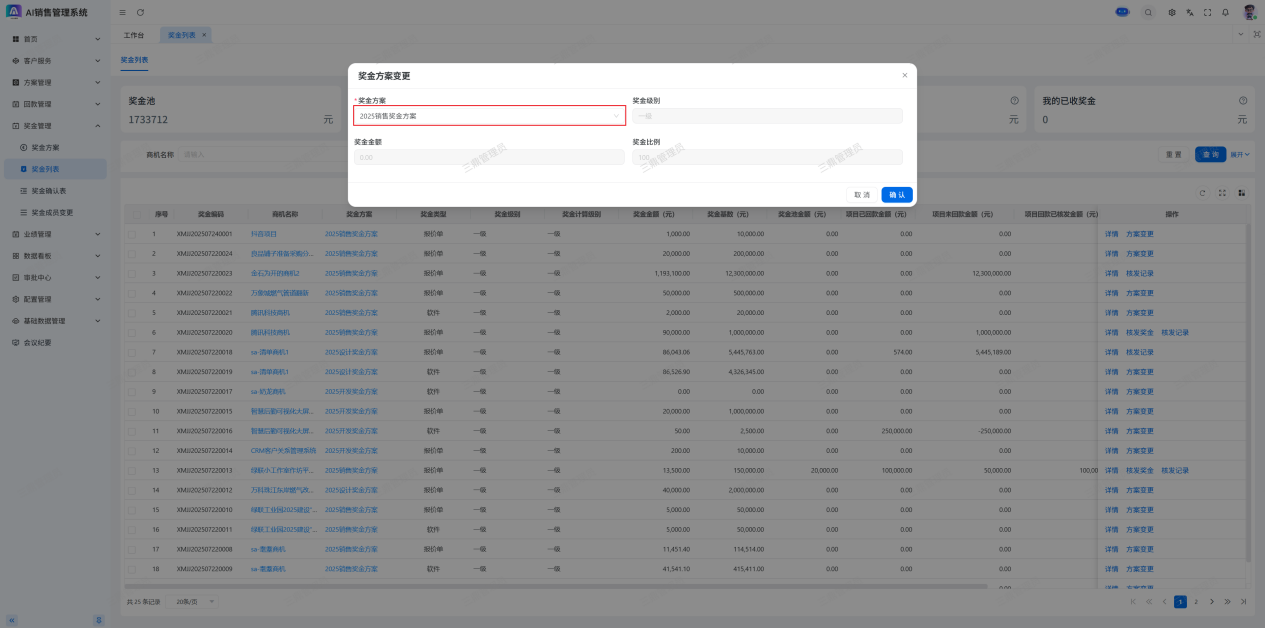Switch to the 工作台 tab
This screenshot has height=628, width=1265.
pos(133,35)
